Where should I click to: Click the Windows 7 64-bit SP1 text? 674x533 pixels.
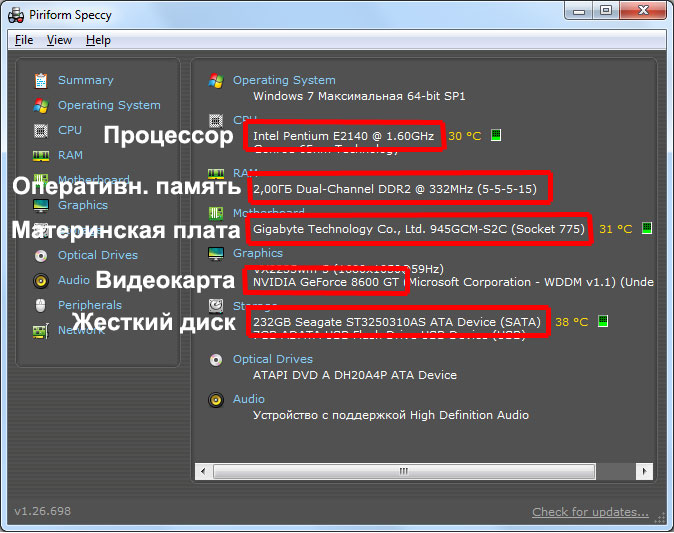359,96
